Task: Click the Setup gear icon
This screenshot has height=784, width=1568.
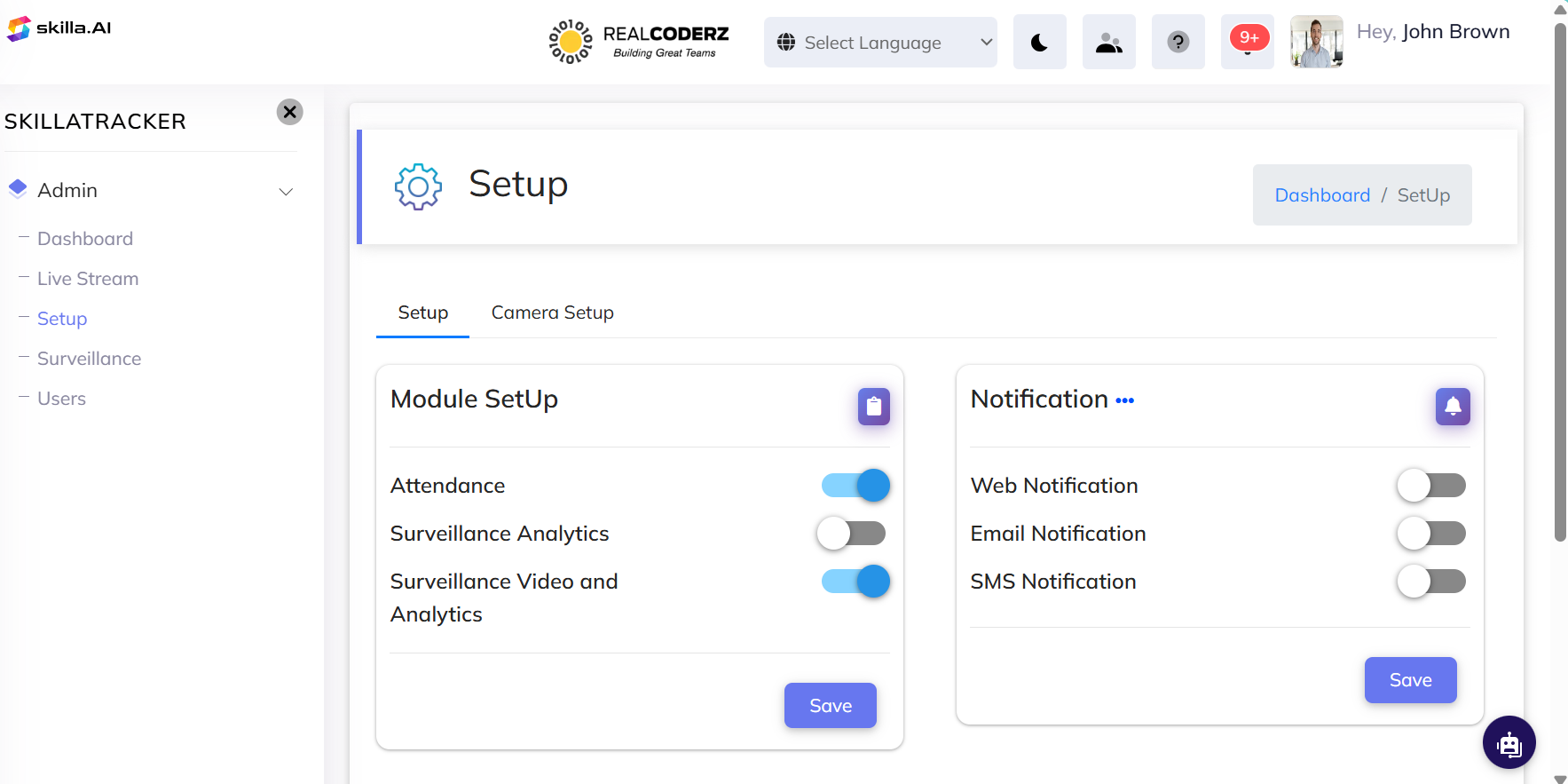Action: coord(418,186)
